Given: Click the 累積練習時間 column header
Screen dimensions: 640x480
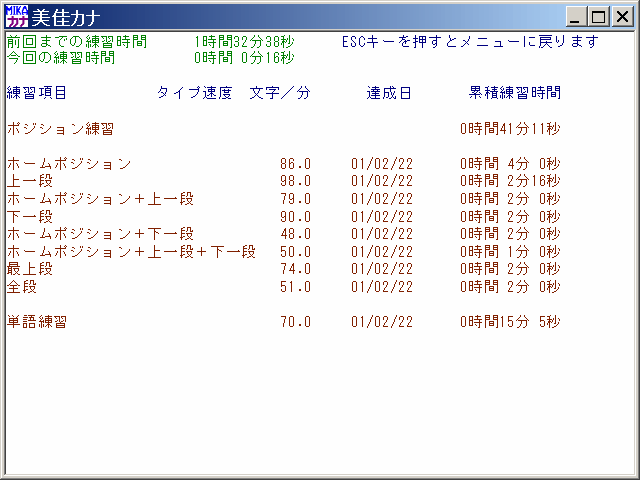Looking at the screenshot, I should pyautogui.click(x=515, y=93).
